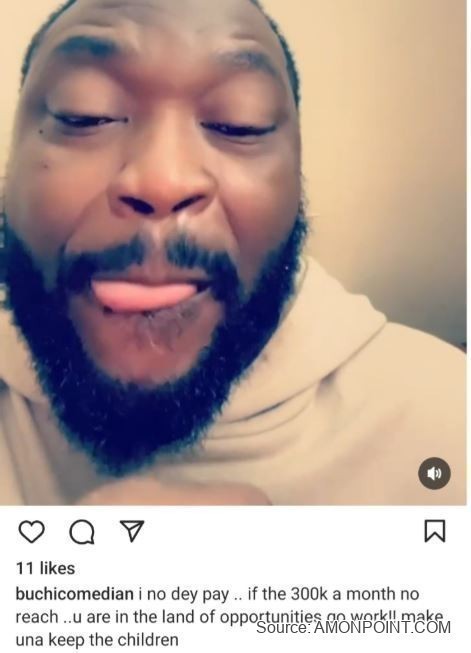Open the buchicomedian profile from the caption
471x653 pixels.
click(75, 593)
